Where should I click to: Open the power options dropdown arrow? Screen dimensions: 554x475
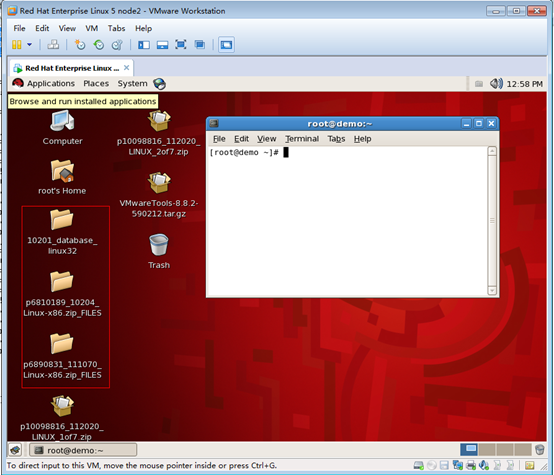(30, 45)
